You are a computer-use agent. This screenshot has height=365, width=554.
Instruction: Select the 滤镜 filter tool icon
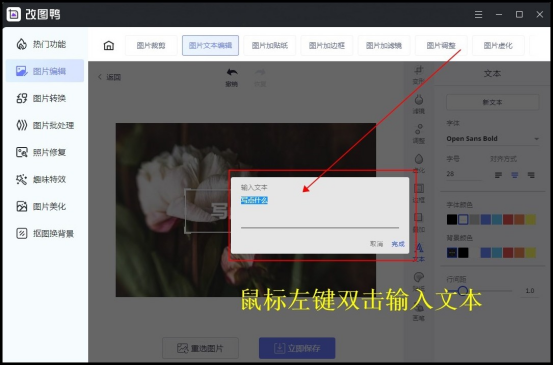[x=419, y=100]
